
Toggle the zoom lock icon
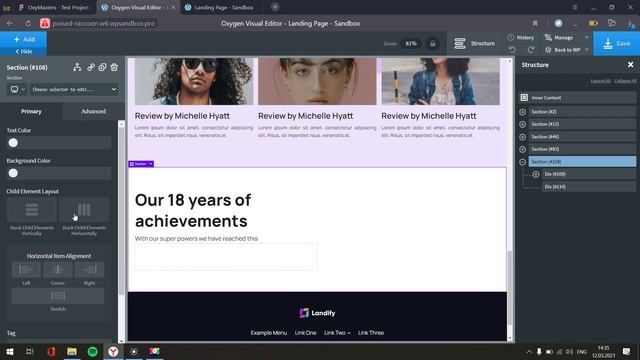[433, 43]
